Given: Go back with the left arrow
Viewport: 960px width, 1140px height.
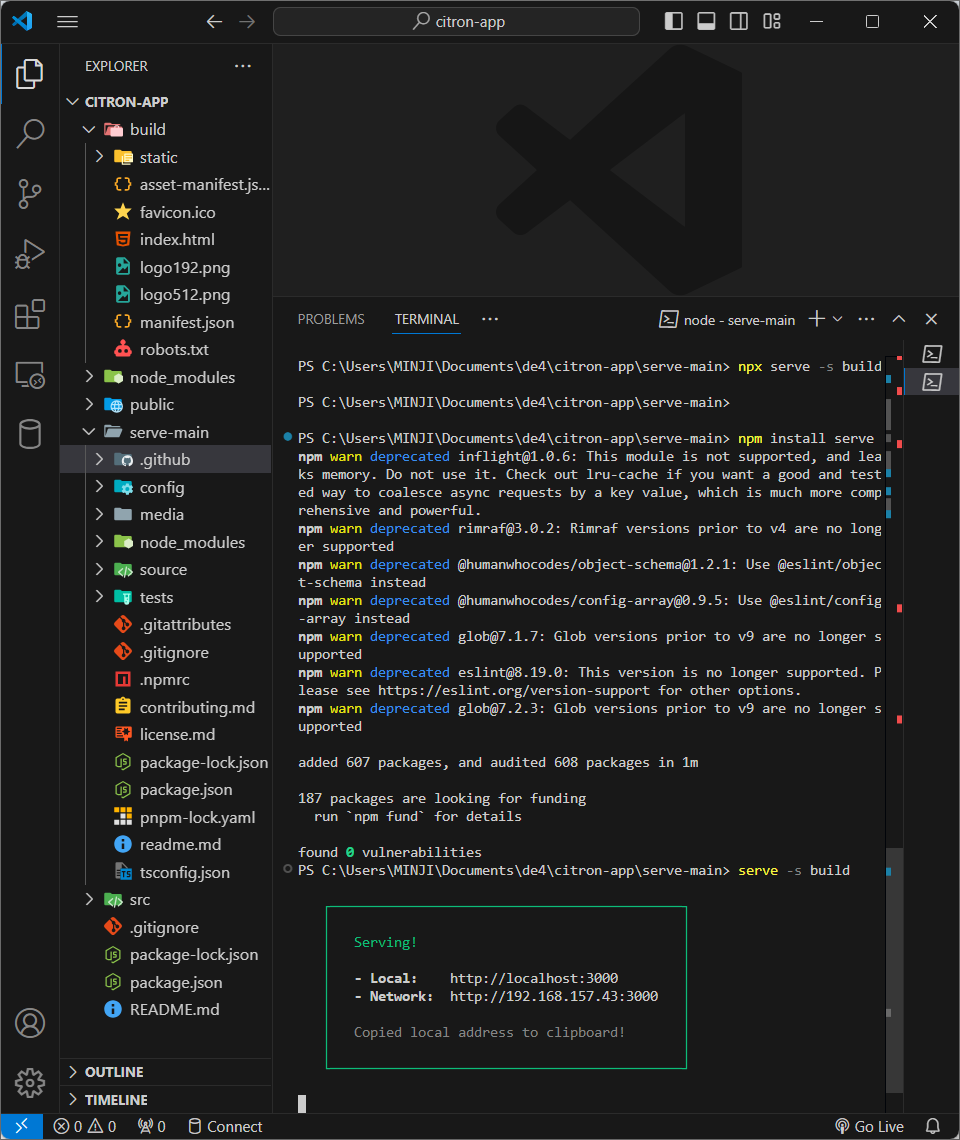Looking at the screenshot, I should coord(214,22).
